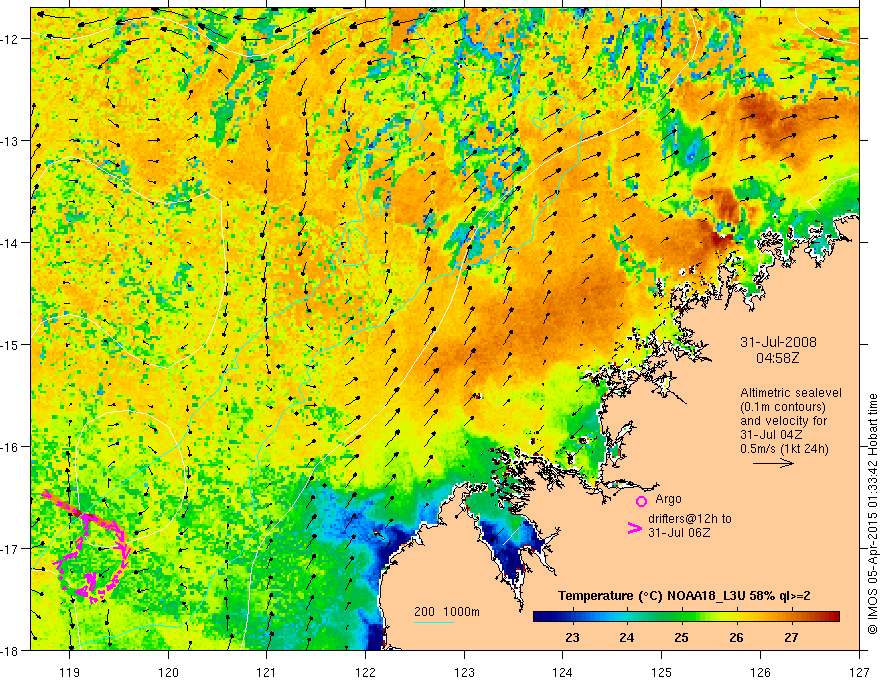880x680 pixels.
Task: Click latitude axis label -14
Action: [x=12, y=243]
